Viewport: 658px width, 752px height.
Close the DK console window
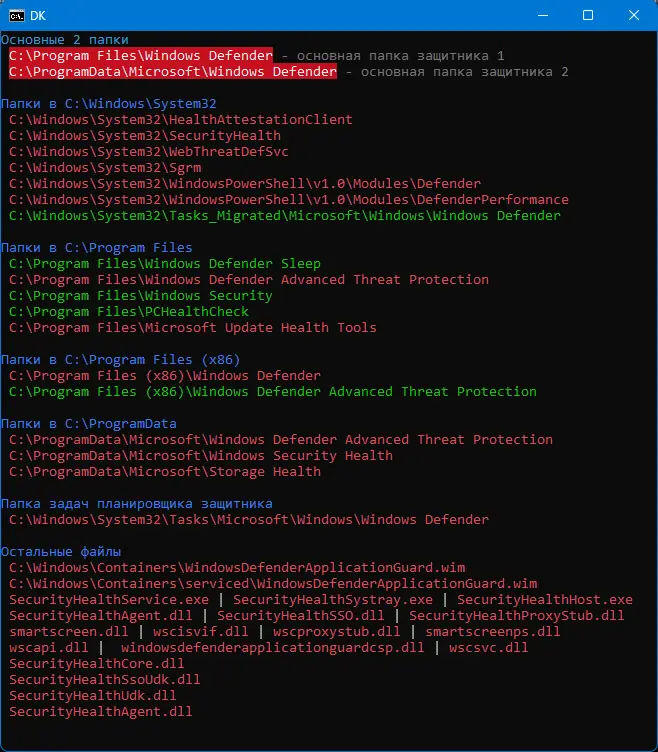point(634,15)
